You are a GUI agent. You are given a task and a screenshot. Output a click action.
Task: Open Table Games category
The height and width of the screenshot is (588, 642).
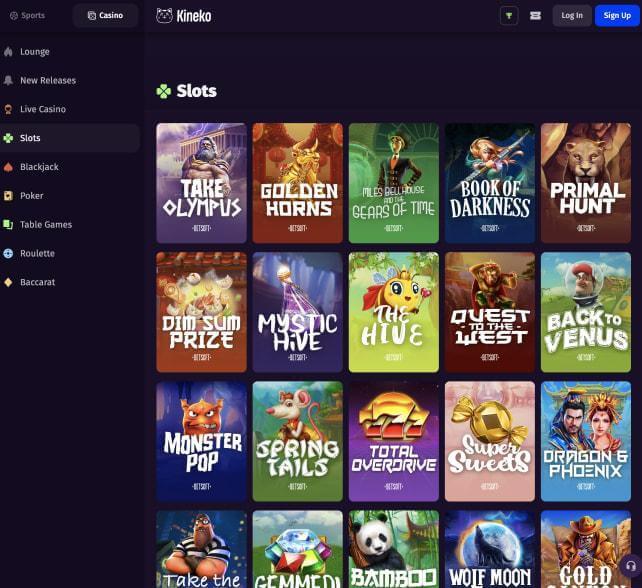(46, 225)
